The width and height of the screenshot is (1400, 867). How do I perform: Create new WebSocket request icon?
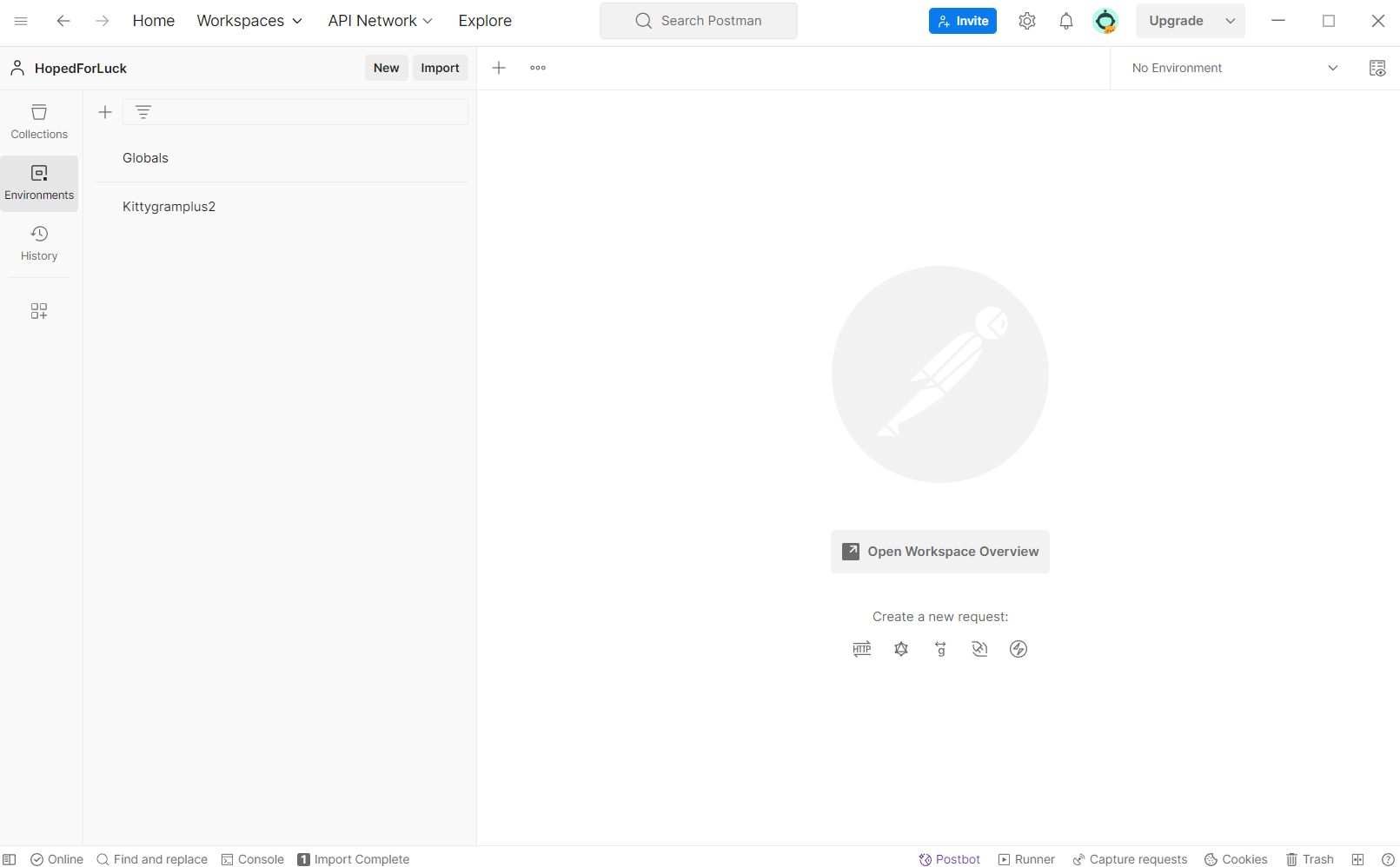[979, 649]
